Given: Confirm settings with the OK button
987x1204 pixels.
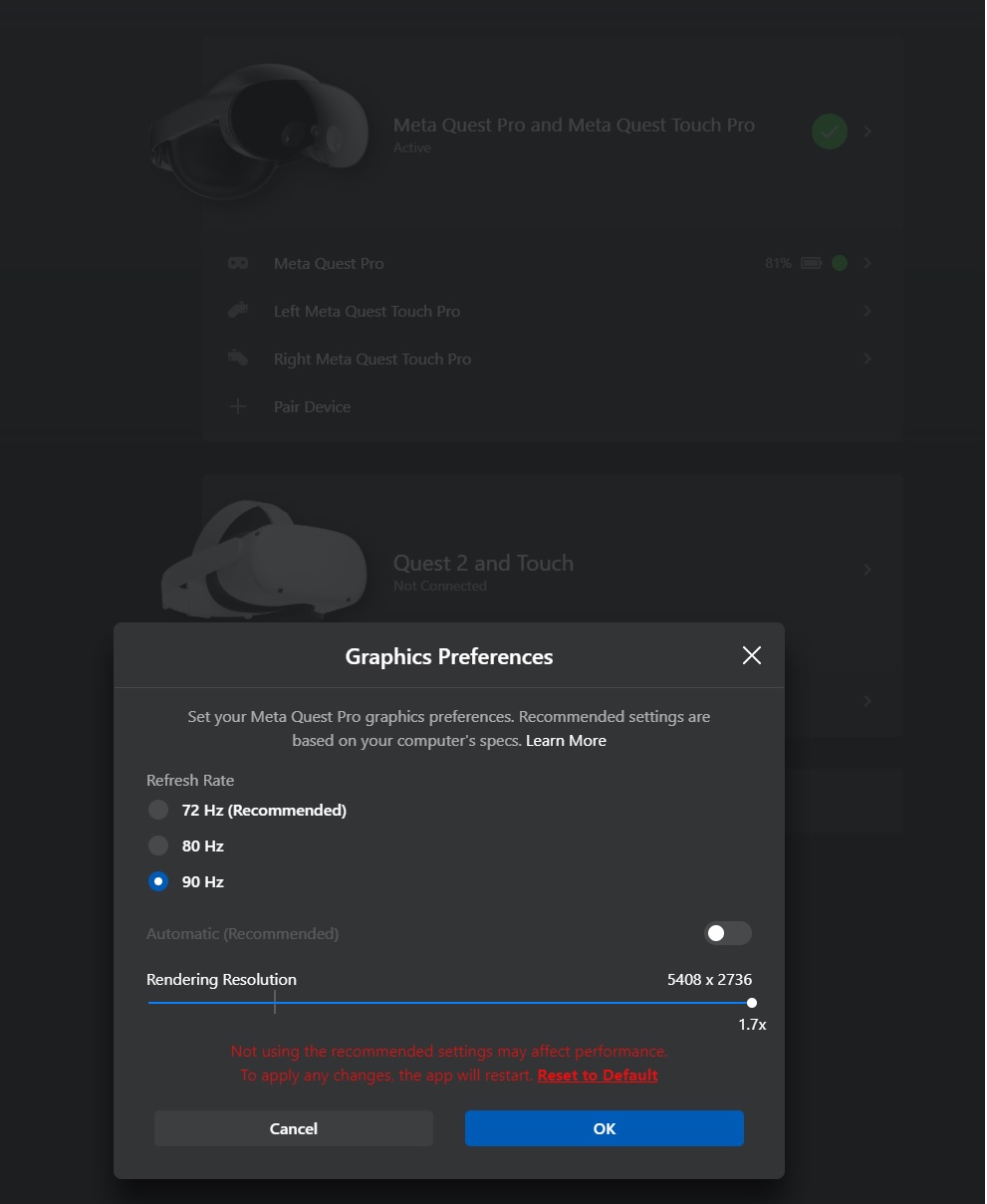Looking at the screenshot, I should (x=605, y=1128).
